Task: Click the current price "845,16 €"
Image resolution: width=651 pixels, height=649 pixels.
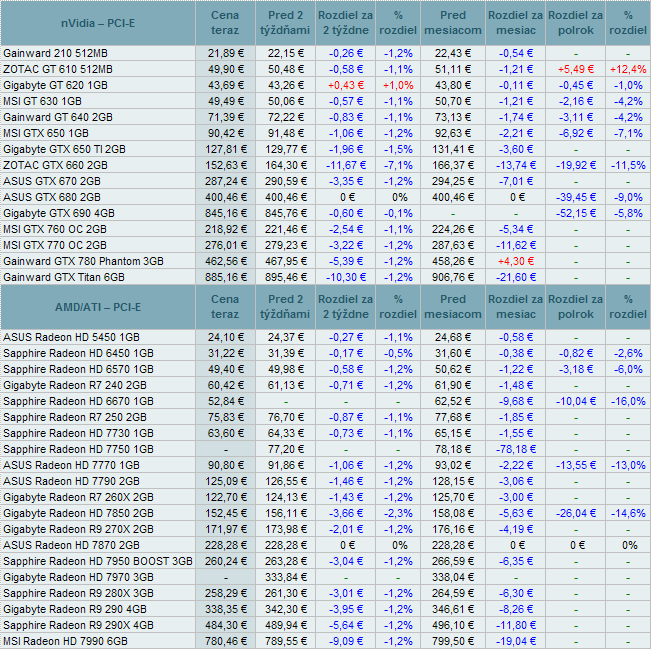Action: pos(226,213)
